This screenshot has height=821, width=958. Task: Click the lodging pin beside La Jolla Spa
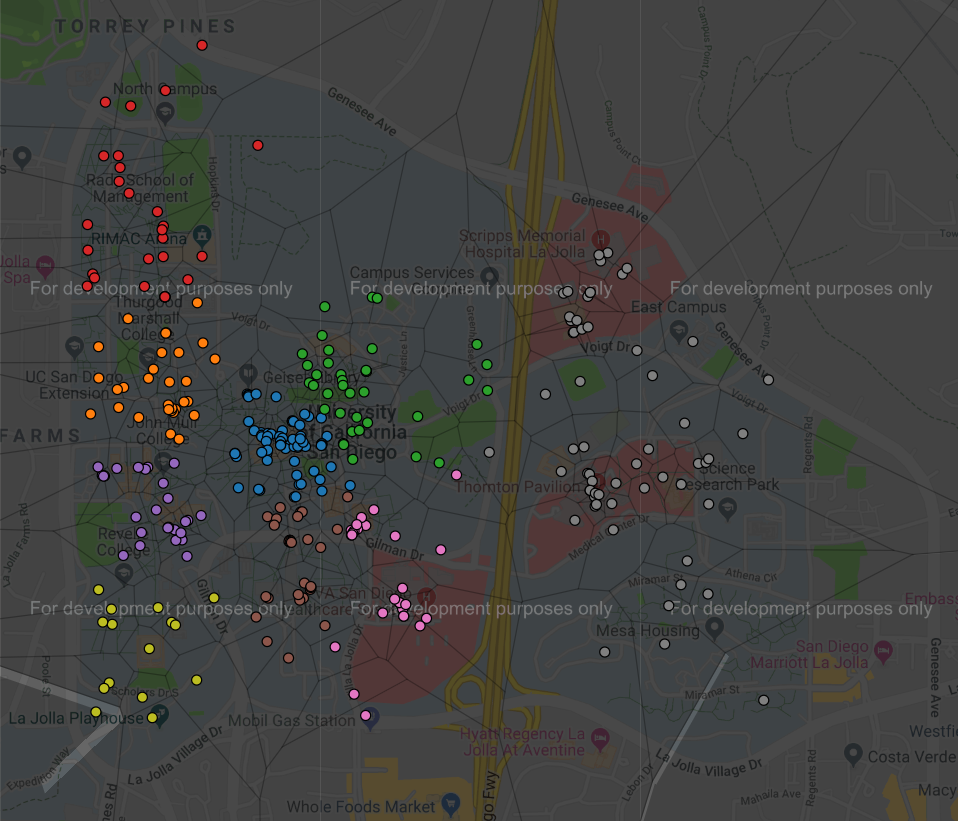pyautogui.click(x=45, y=265)
